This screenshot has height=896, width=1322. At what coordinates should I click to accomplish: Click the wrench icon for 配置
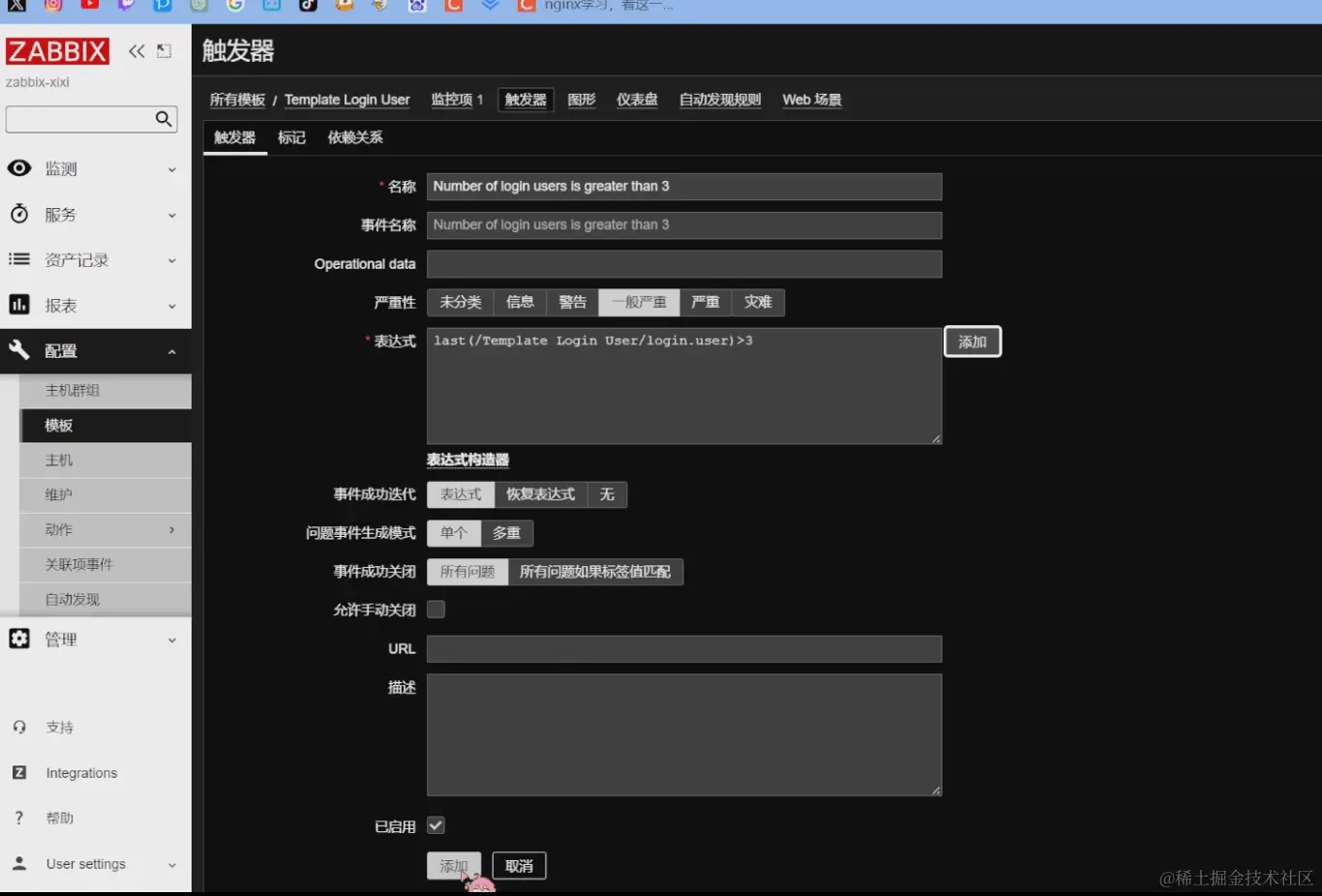19,349
